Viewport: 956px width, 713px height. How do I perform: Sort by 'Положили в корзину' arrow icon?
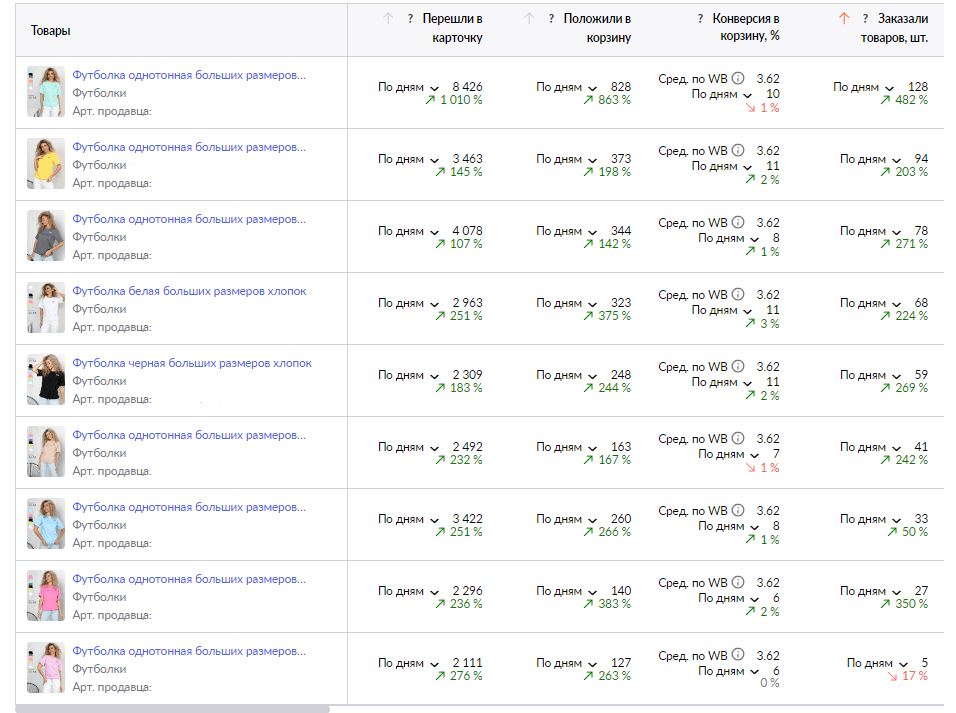click(530, 19)
